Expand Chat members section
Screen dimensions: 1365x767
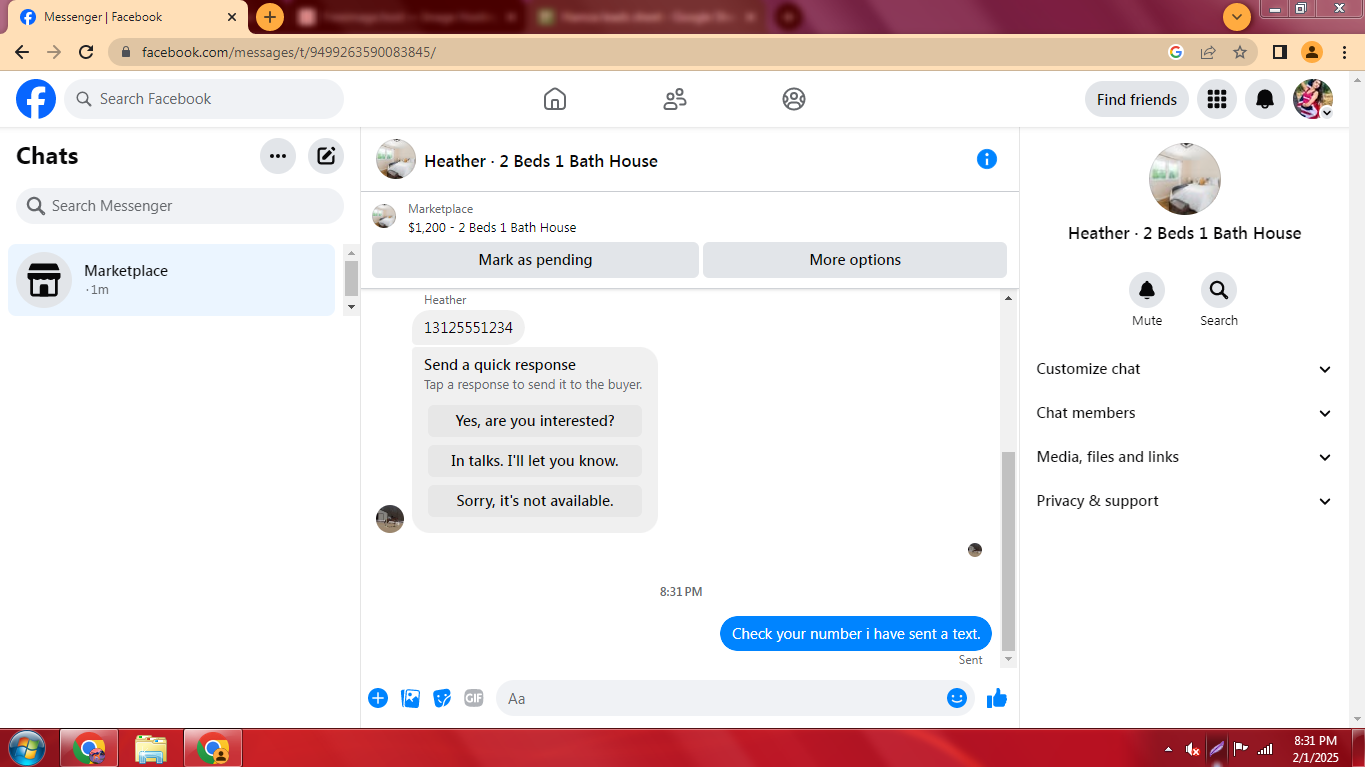[1184, 413]
